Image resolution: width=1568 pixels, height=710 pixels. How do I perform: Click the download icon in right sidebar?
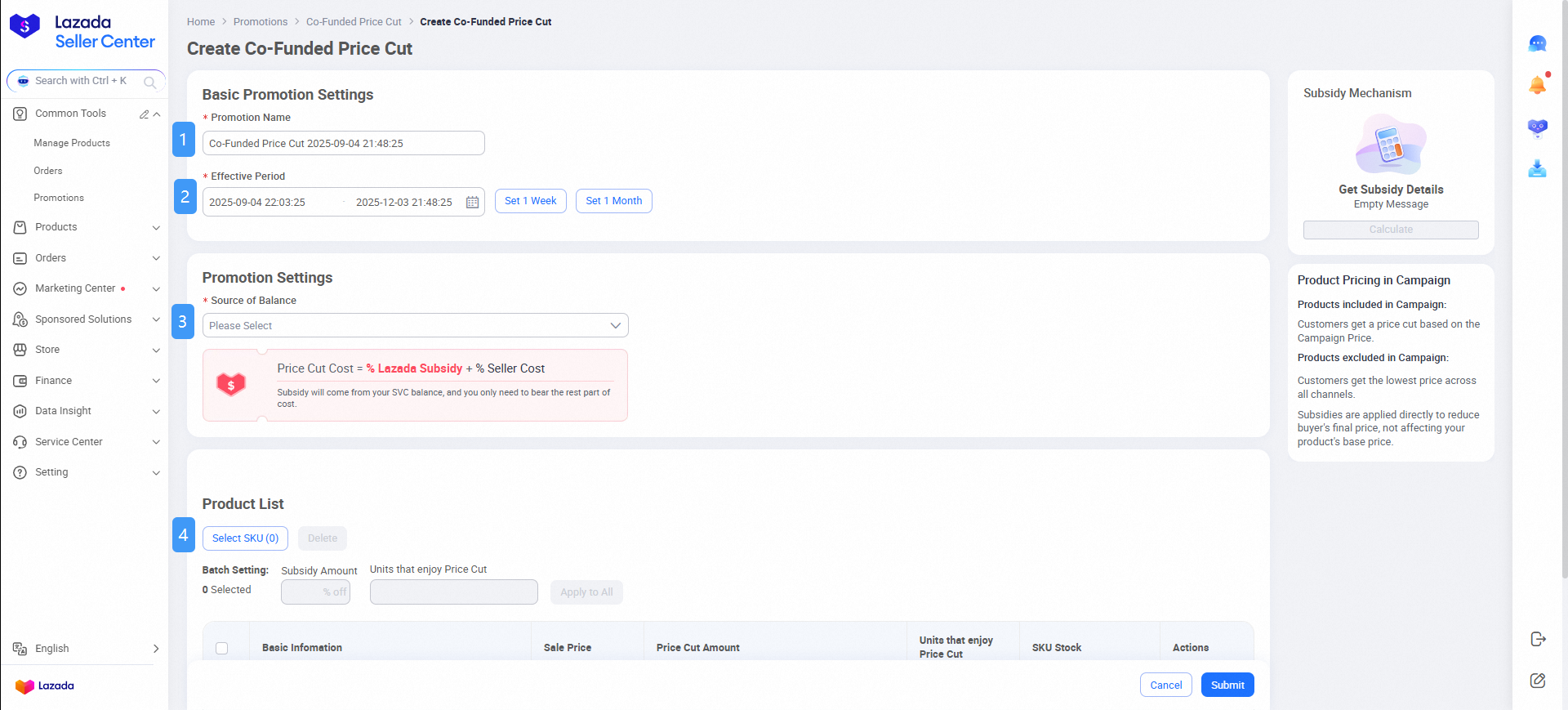(x=1537, y=169)
